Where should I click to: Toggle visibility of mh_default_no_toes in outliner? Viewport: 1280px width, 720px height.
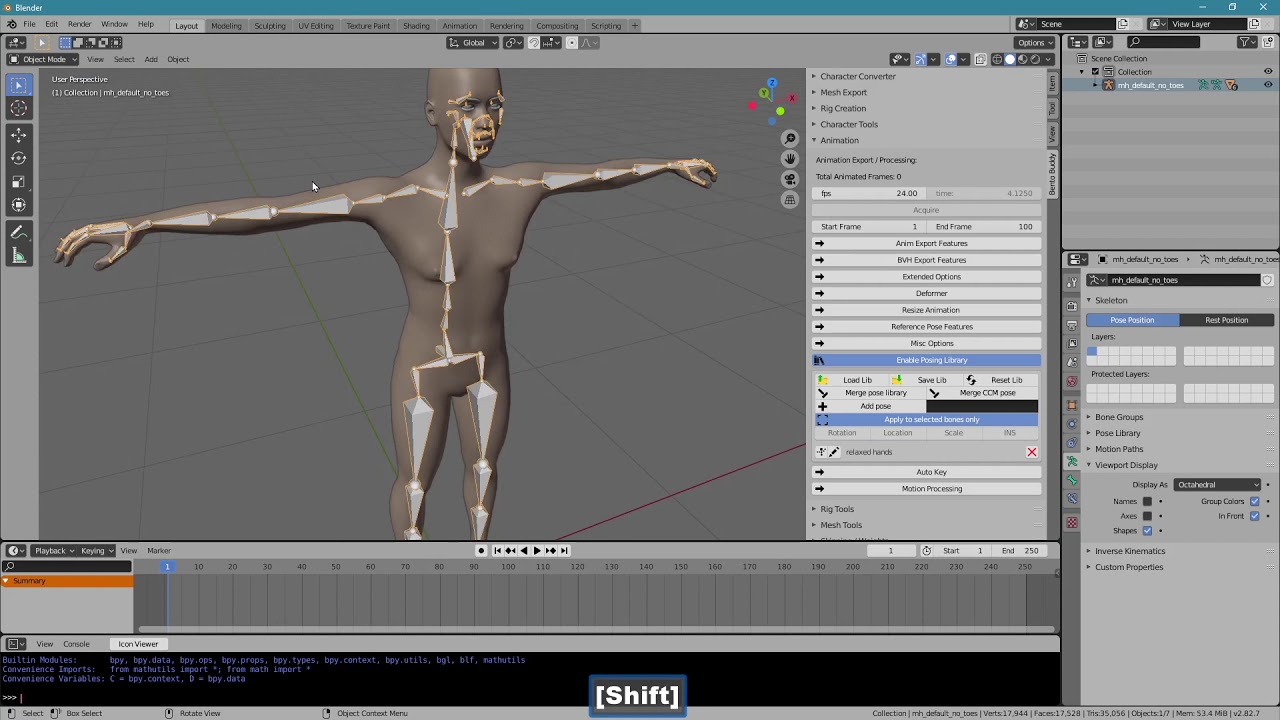click(x=1268, y=85)
